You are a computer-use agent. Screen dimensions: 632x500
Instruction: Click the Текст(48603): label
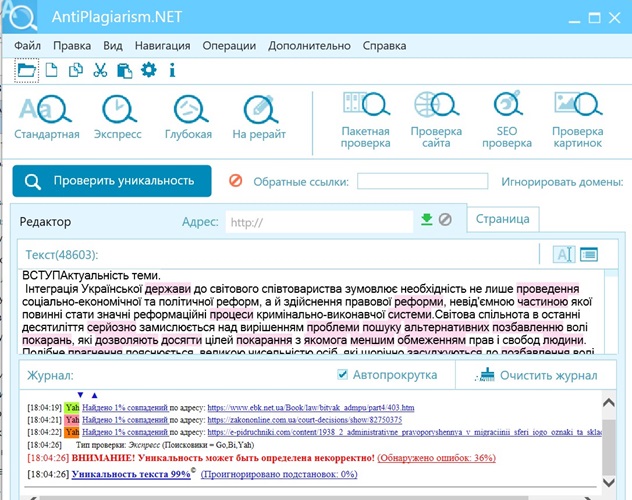pos(62,255)
